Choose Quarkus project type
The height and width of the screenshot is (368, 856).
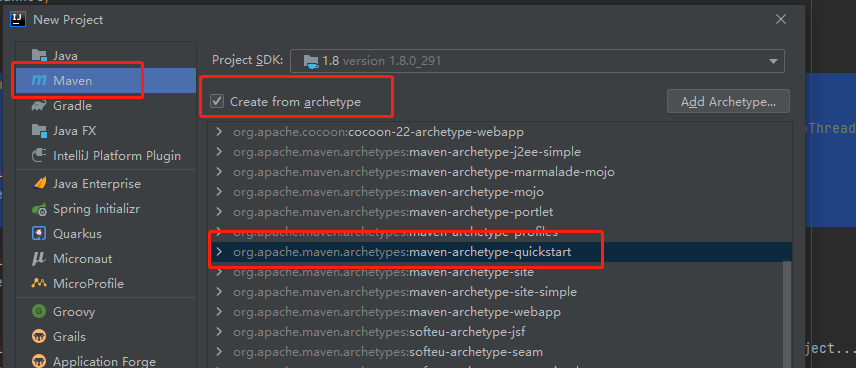[106, 234]
